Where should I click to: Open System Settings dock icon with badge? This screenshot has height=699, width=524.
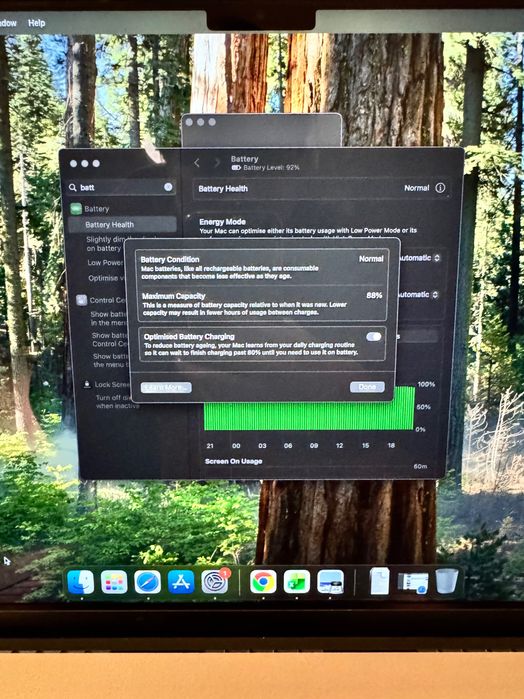[x=215, y=582]
